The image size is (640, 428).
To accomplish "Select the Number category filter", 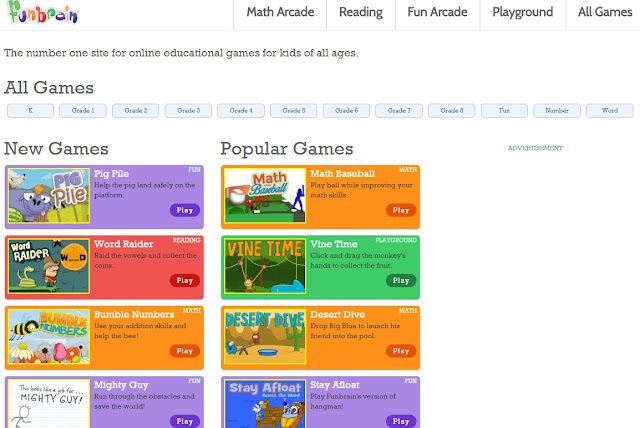I will [557, 111].
